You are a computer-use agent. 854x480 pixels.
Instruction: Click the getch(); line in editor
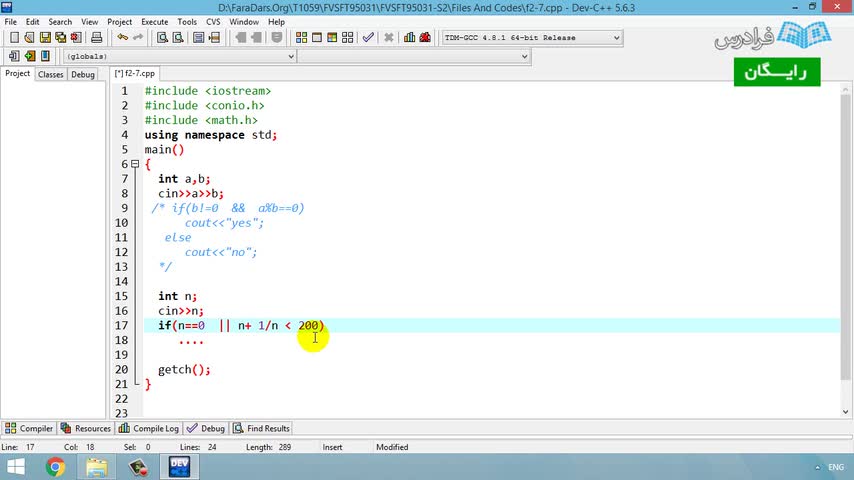pos(184,369)
